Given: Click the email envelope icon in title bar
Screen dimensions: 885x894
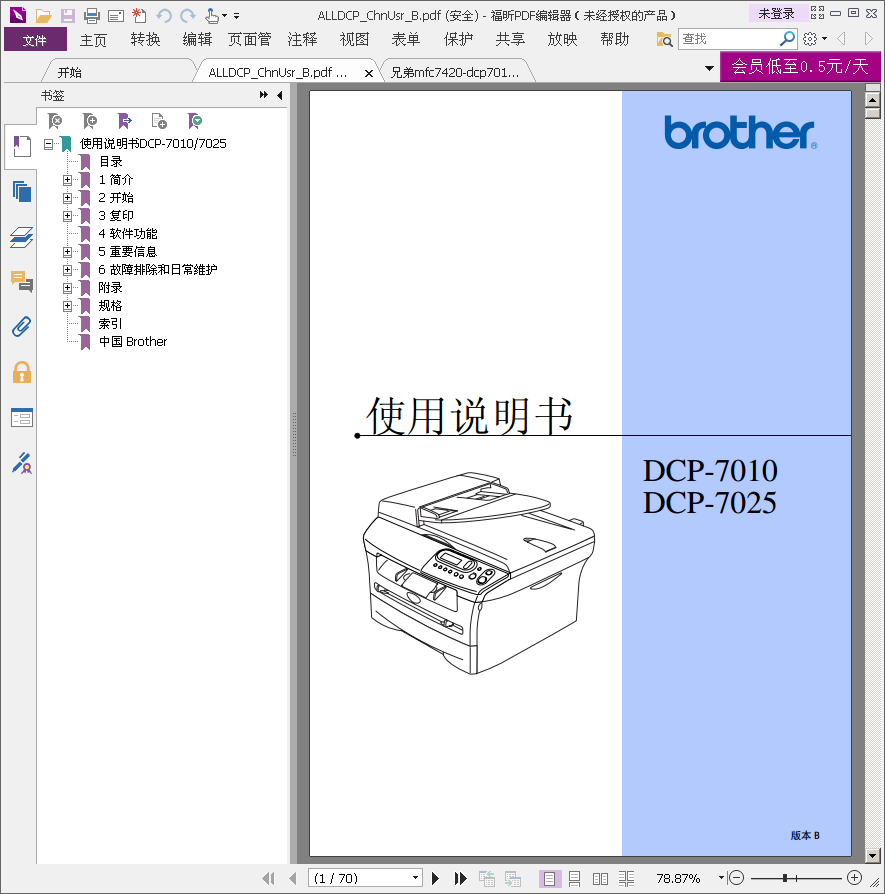Looking at the screenshot, I should tap(116, 16).
